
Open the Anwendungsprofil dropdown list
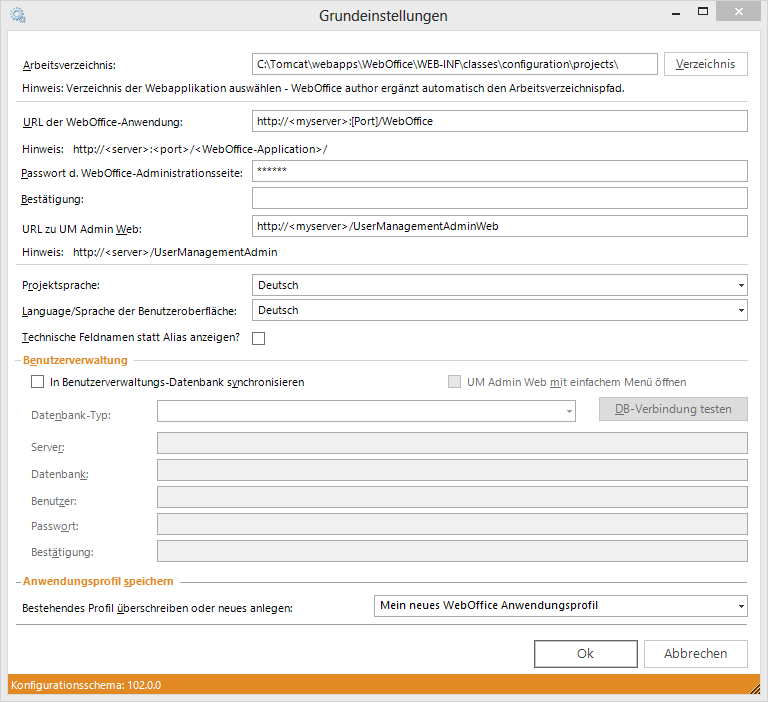[x=559, y=606]
